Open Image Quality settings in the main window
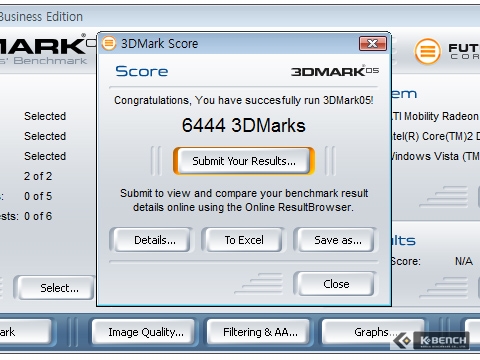480x360 pixels. coord(144,332)
